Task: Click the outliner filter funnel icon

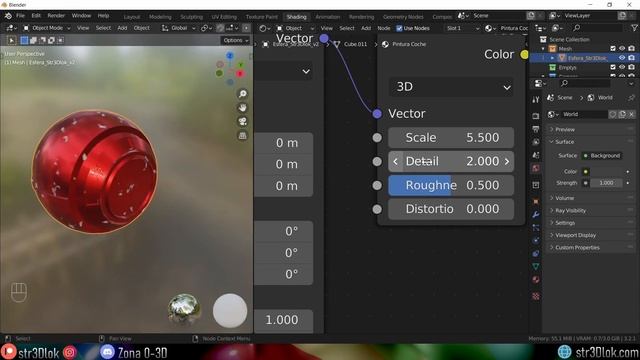Action: pyautogui.click(x=634, y=28)
